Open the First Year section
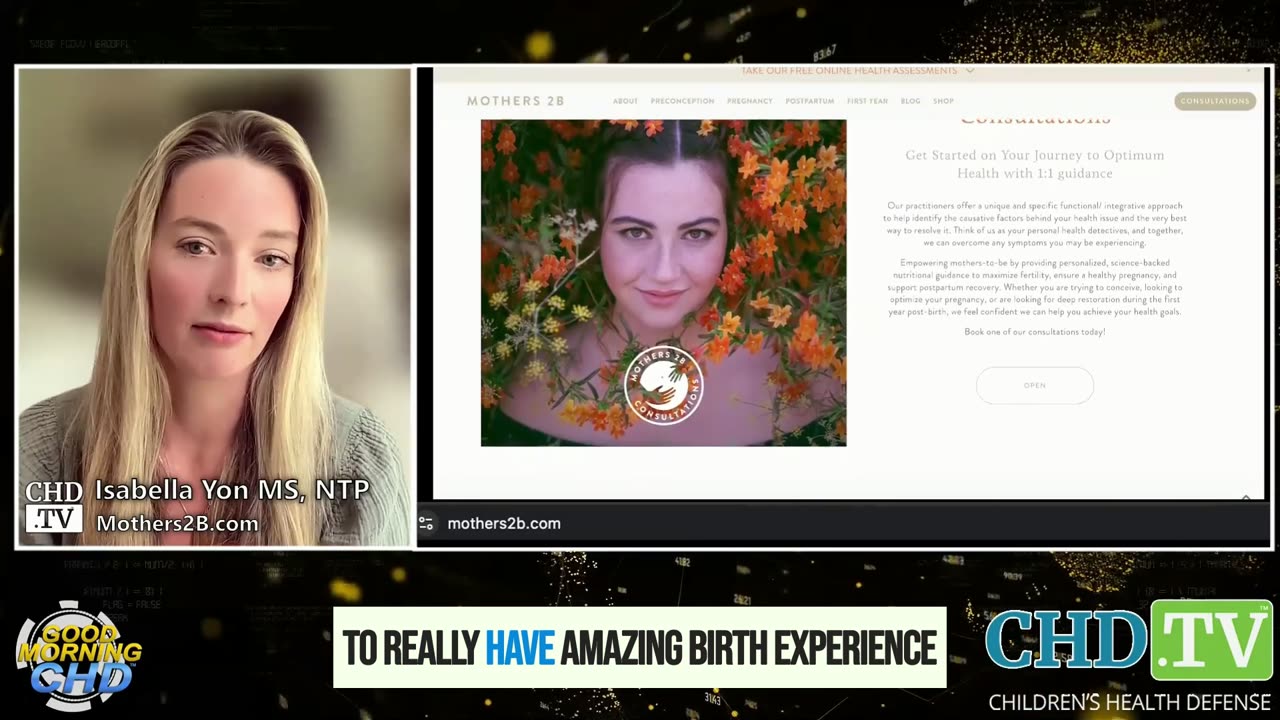Image resolution: width=1280 pixels, height=720 pixels. click(x=867, y=101)
